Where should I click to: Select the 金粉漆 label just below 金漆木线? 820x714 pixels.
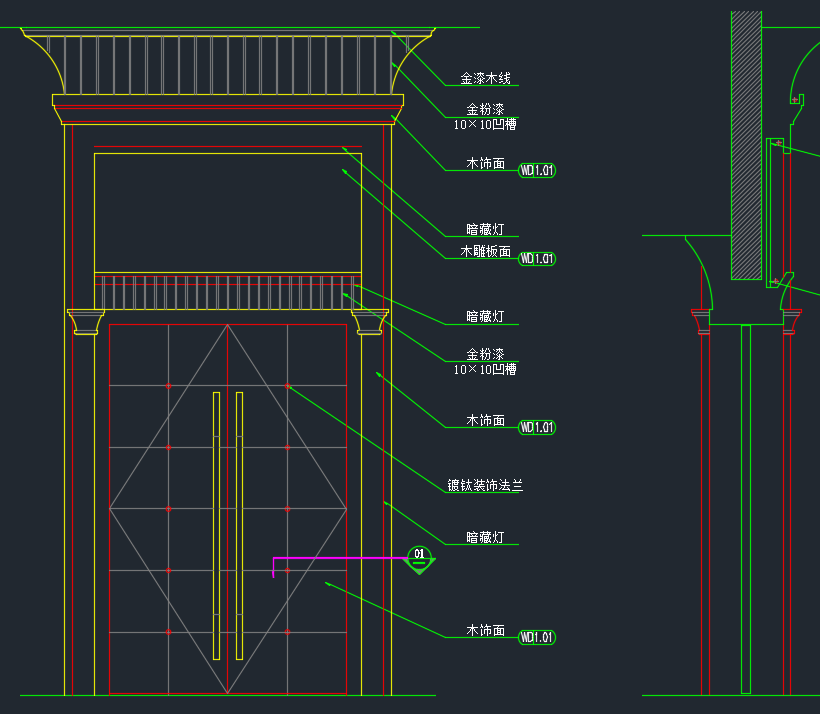[x=485, y=109]
